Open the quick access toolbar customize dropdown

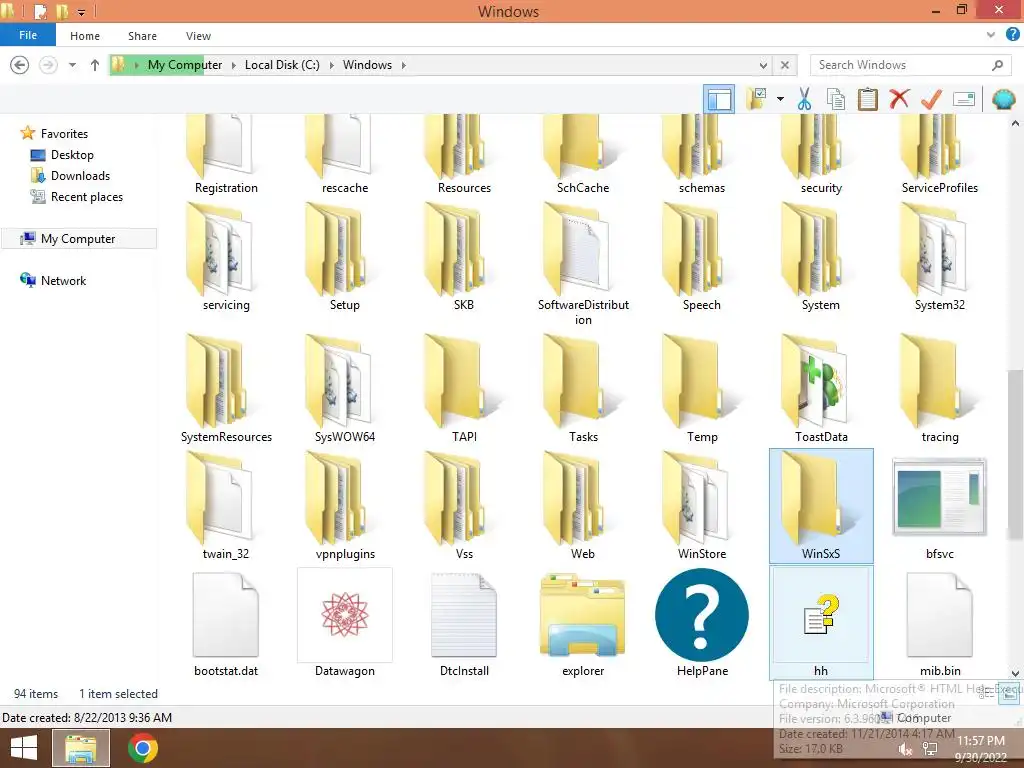coord(82,12)
